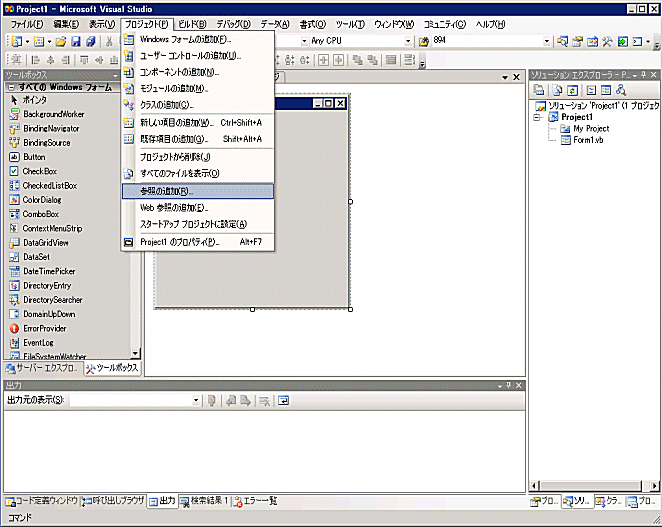This screenshot has height=527, width=662.
Task: Click the Save icon in the toolbar
Action: [x=76, y=41]
